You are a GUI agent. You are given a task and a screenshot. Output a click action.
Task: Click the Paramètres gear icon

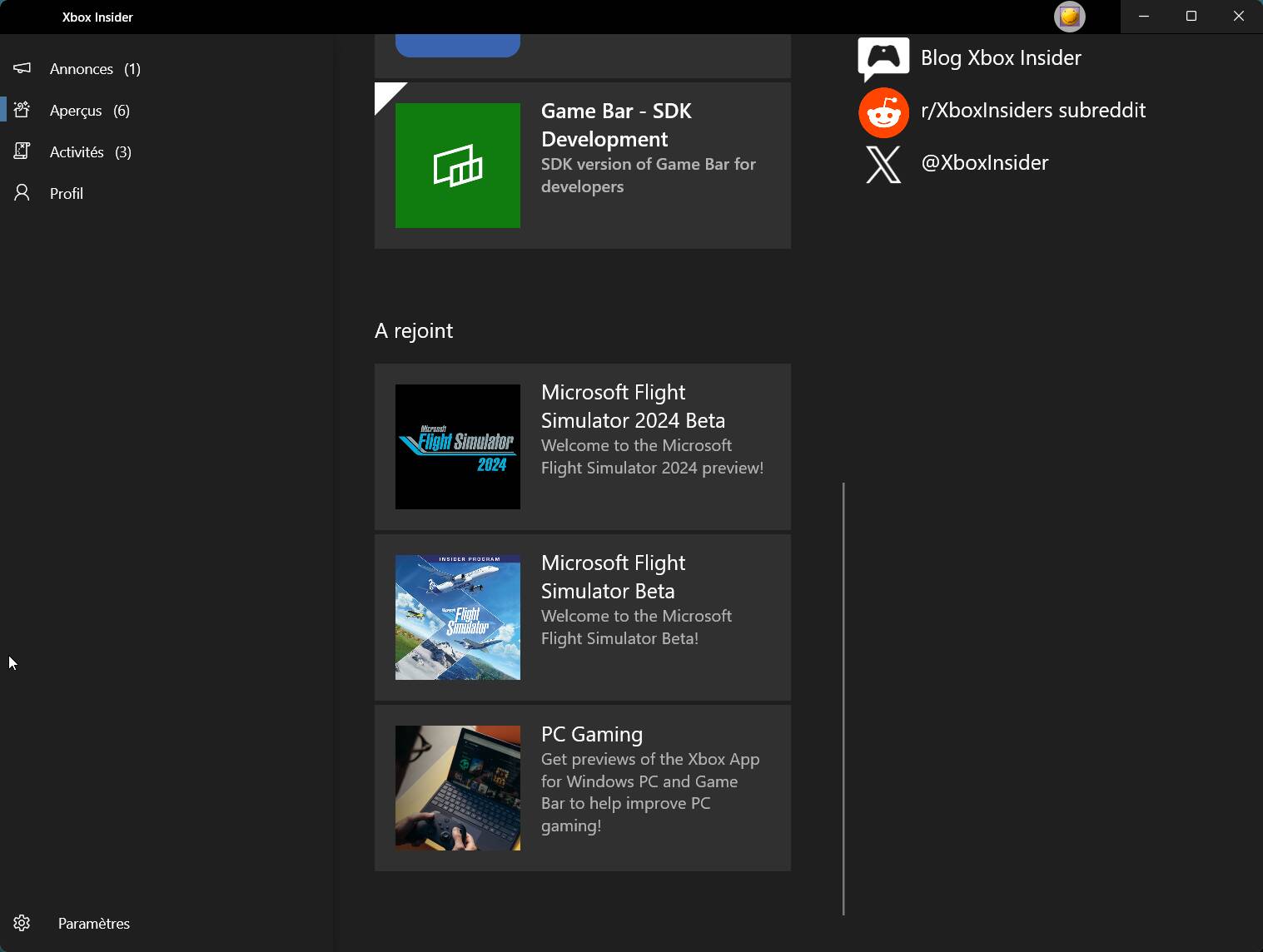click(22, 923)
